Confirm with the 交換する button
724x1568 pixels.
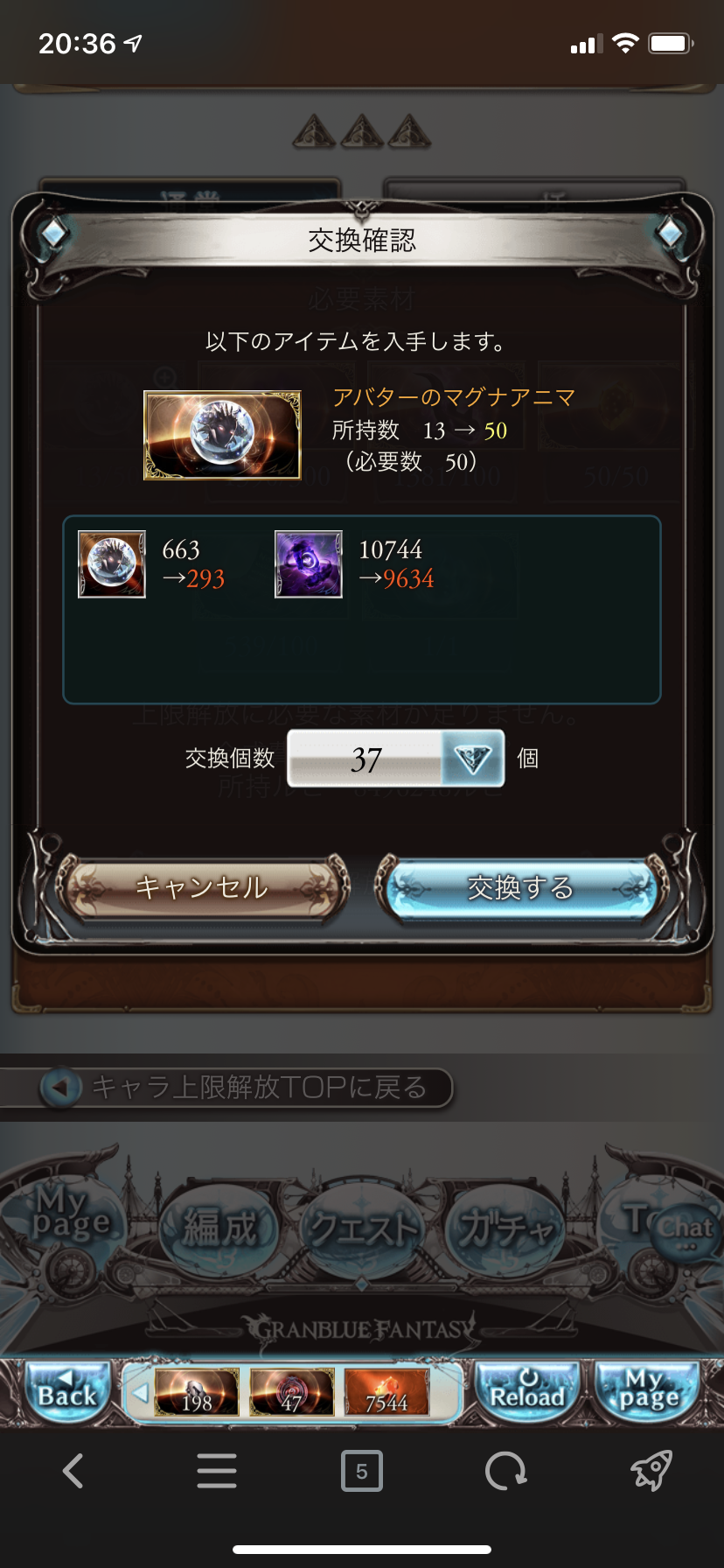(x=521, y=888)
